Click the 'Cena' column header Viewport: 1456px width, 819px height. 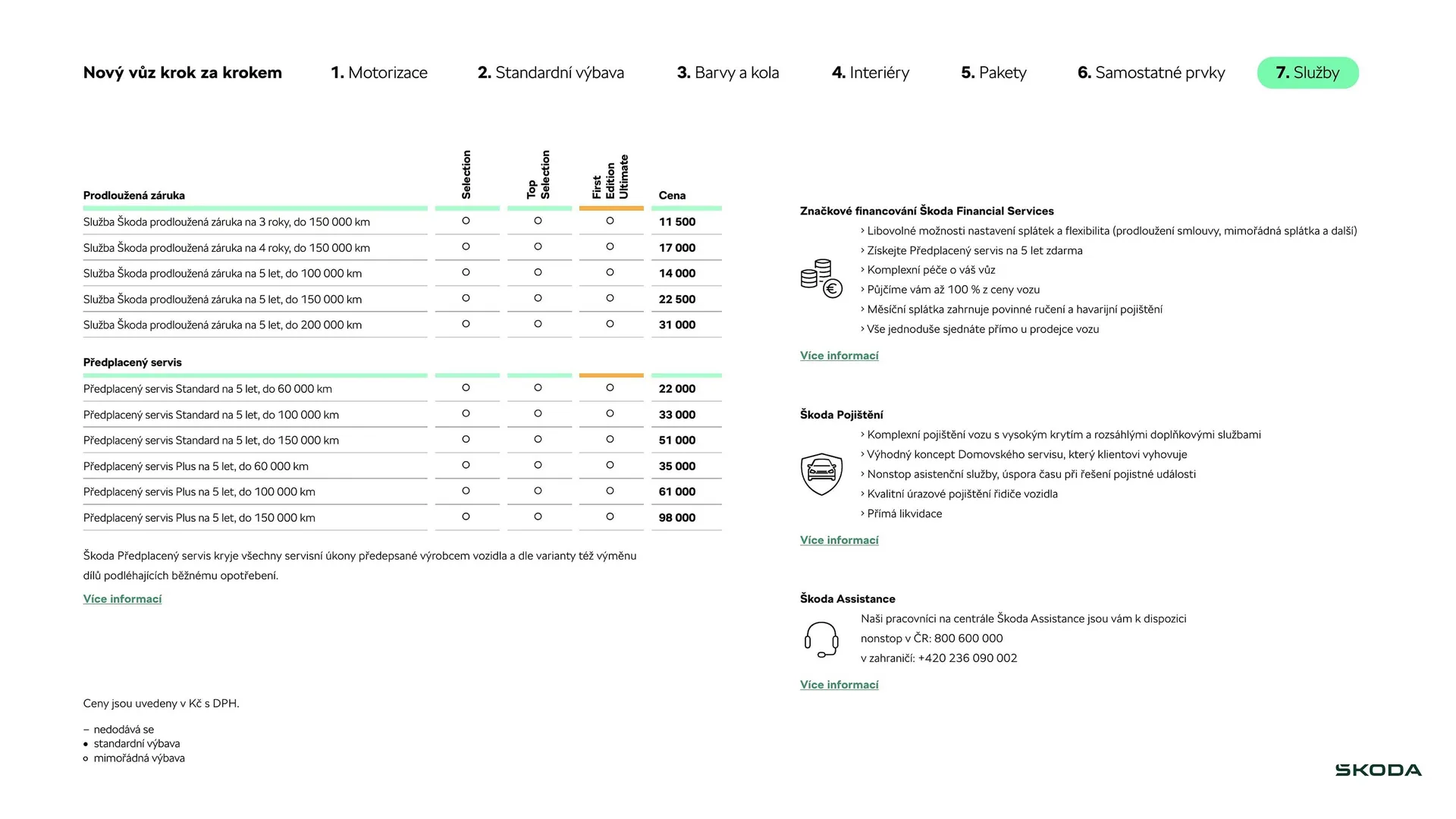click(672, 196)
